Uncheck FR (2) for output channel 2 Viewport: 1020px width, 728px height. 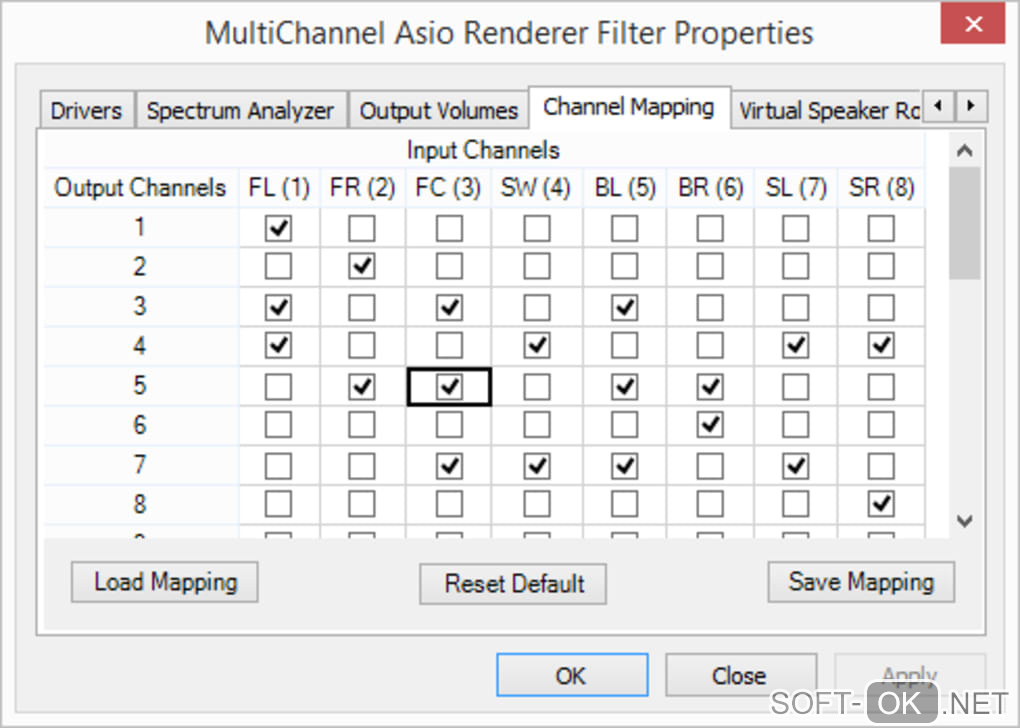click(362, 266)
